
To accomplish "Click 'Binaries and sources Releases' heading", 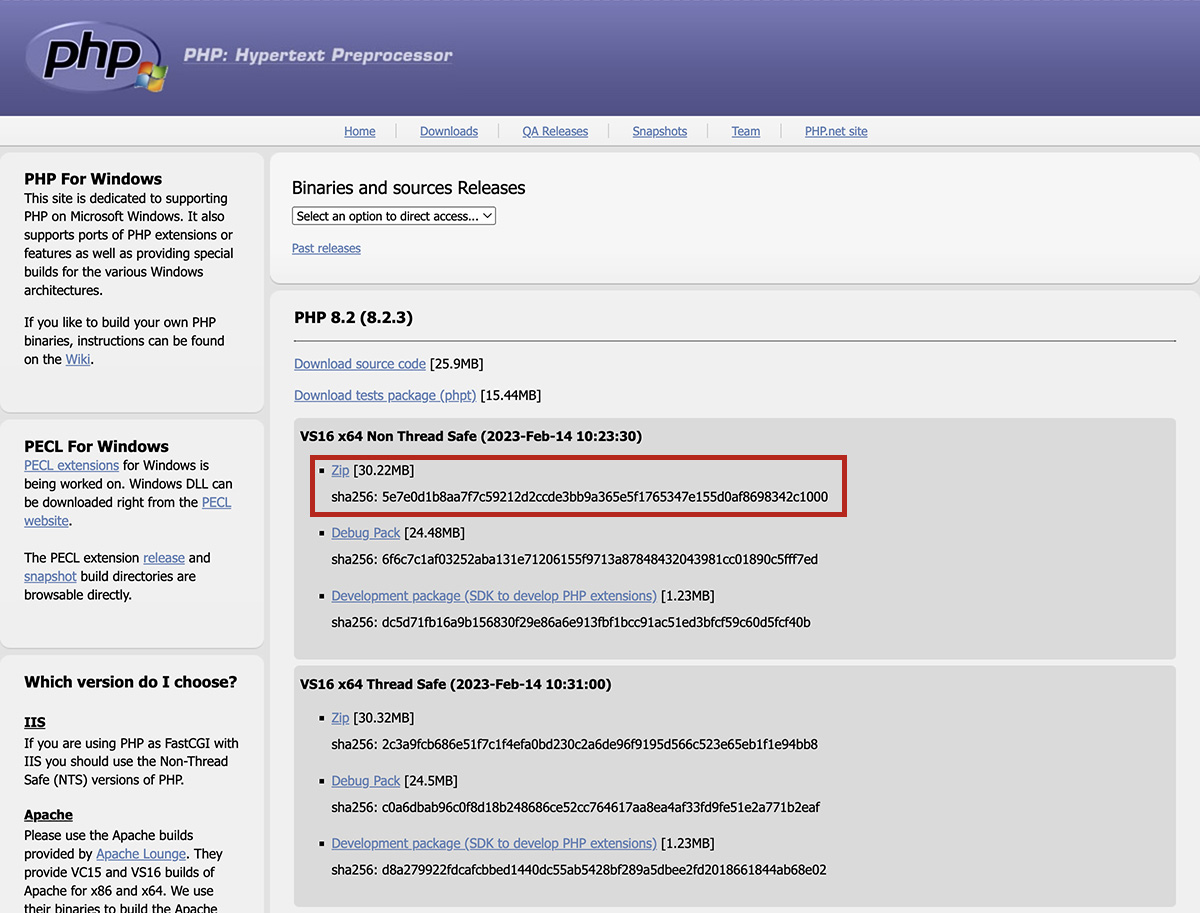I will point(408,188).
